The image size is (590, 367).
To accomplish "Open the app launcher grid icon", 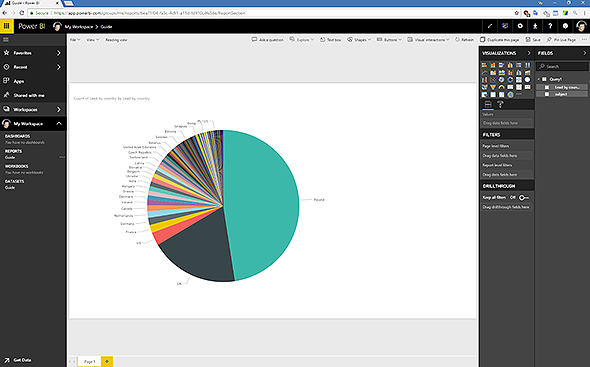I will point(6,26).
